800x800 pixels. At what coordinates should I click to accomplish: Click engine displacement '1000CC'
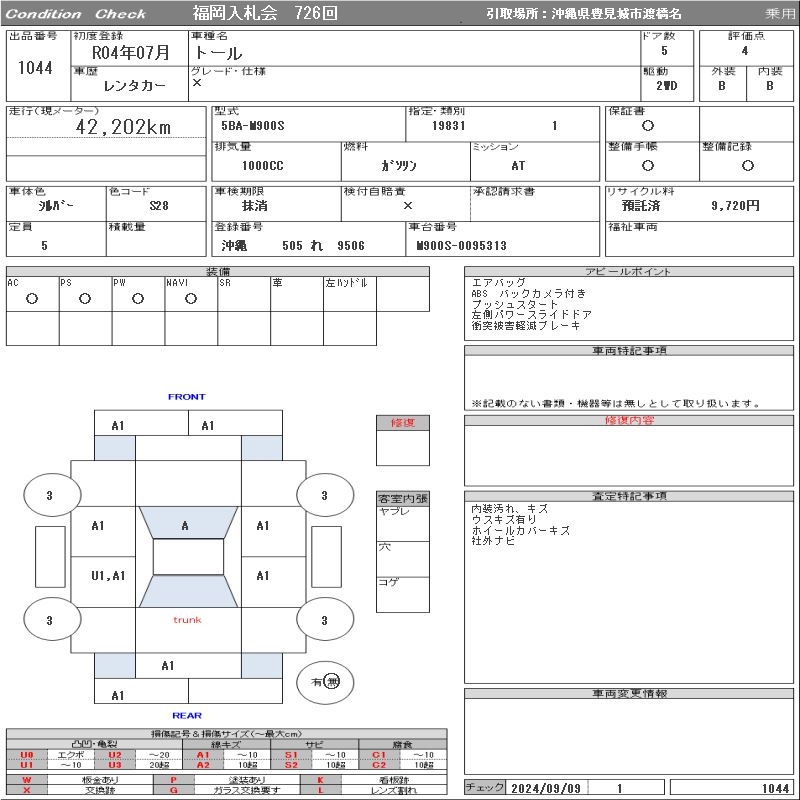click(262, 166)
